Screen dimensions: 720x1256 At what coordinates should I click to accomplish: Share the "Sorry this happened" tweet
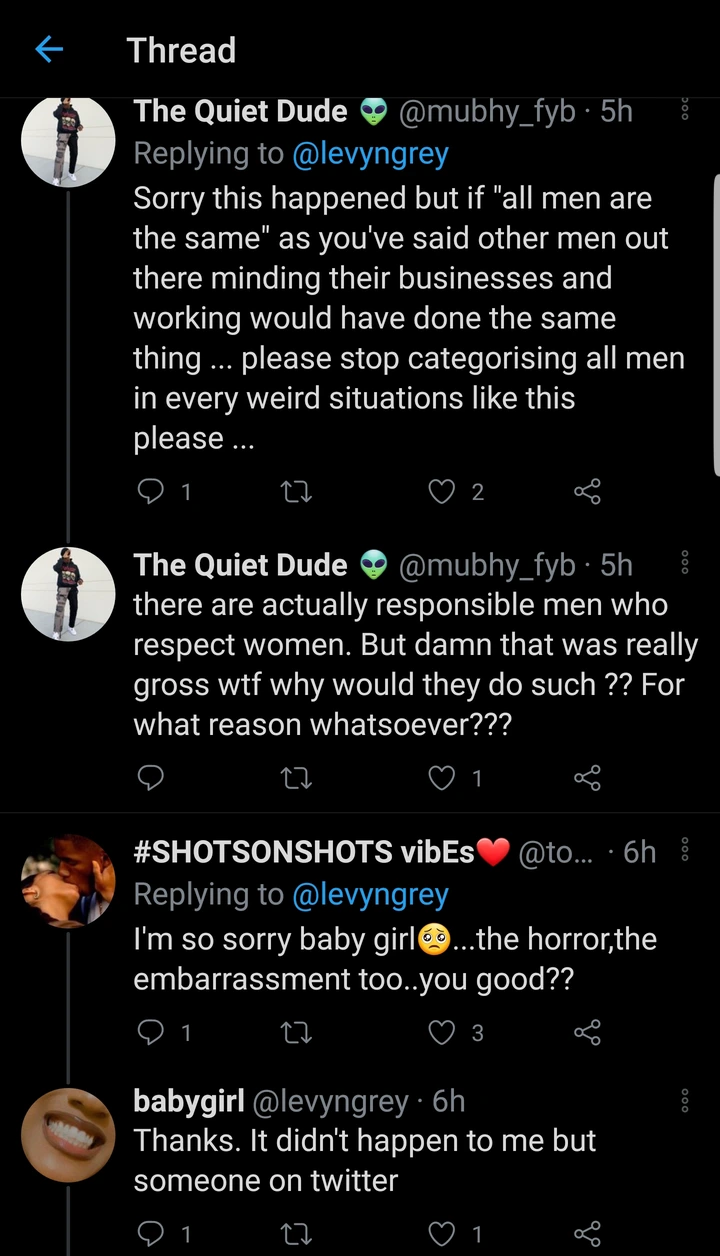[587, 491]
